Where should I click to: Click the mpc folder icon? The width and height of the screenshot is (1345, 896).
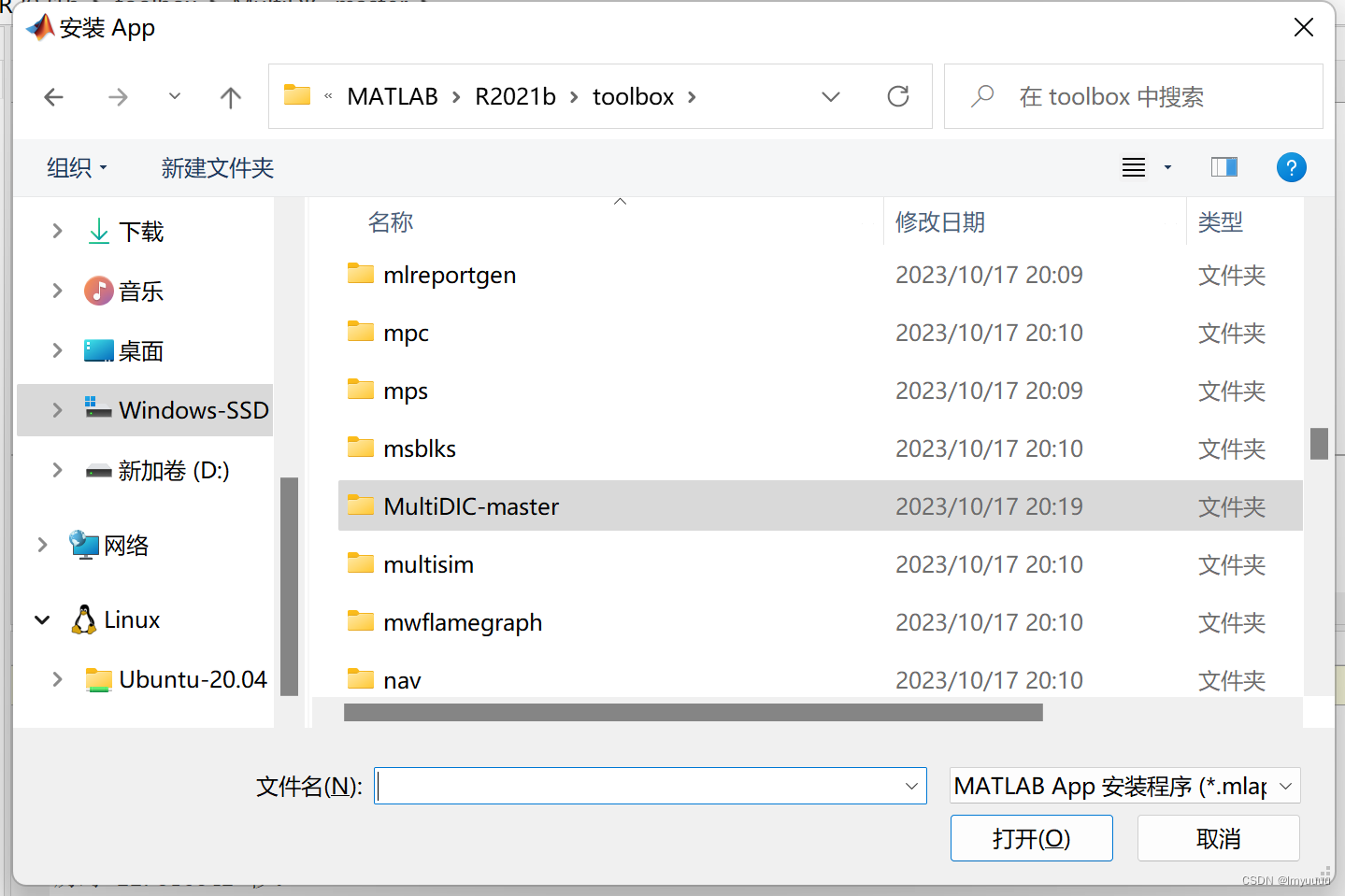[361, 331]
